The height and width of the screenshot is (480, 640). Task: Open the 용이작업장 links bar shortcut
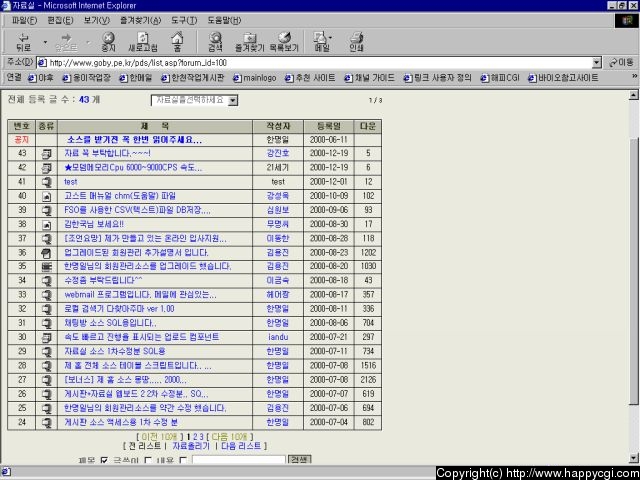[x=87, y=78]
